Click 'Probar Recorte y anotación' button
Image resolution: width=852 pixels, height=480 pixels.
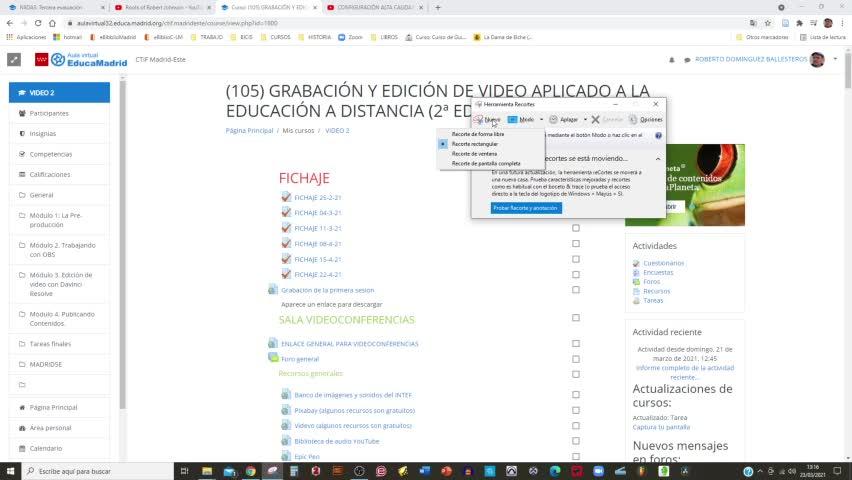click(x=526, y=208)
